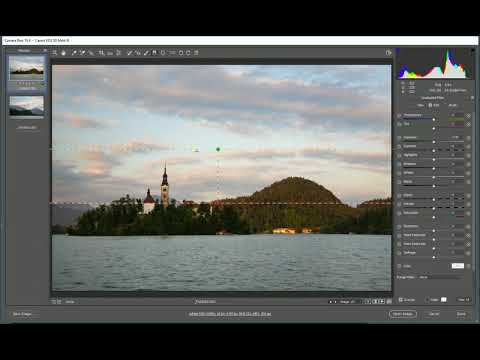The image size is (480, 360).
Task: Open the Graduated Filter panel menu
Action: [x=472, y=98]
